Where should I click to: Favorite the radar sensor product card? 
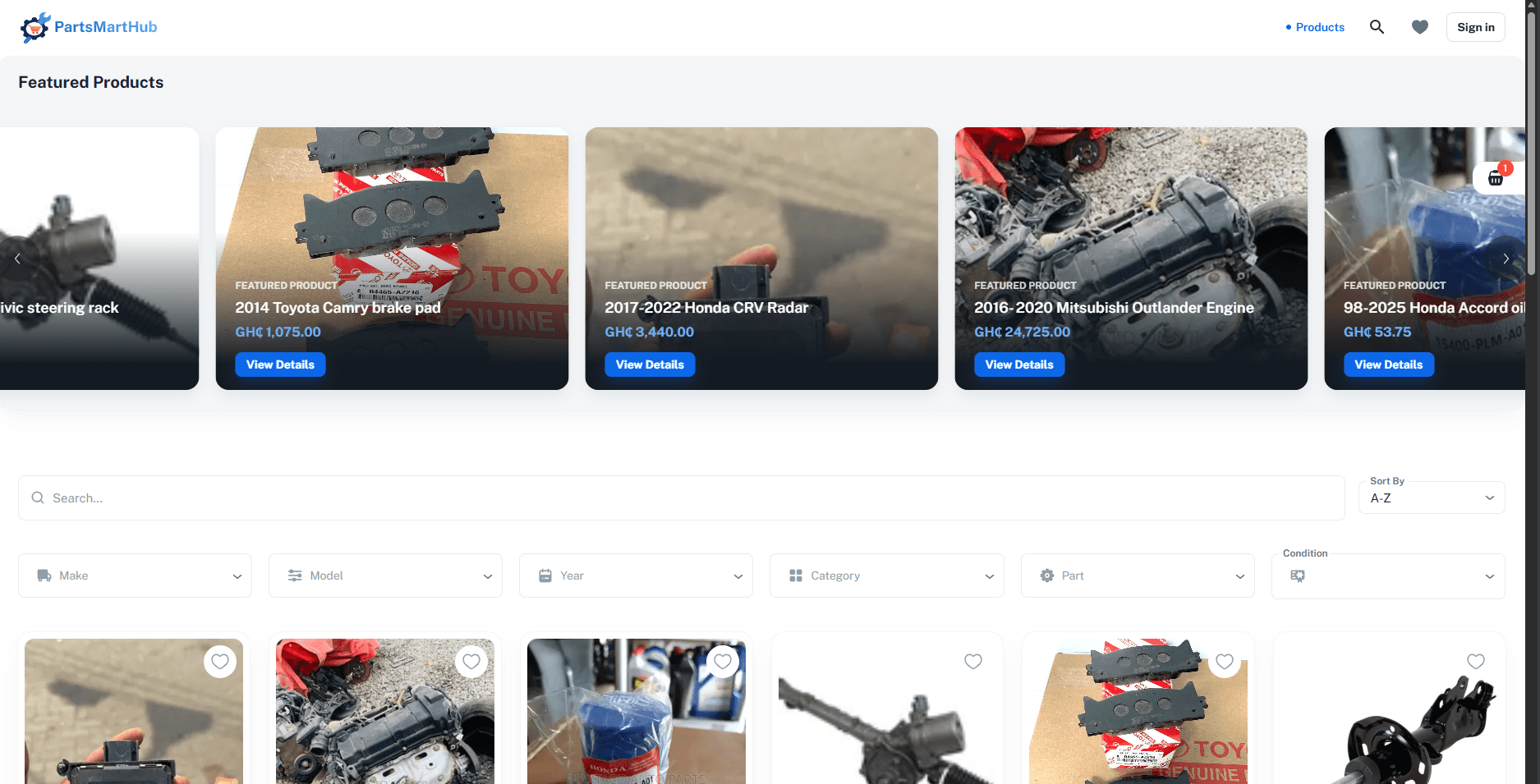(x=220, y=662)
